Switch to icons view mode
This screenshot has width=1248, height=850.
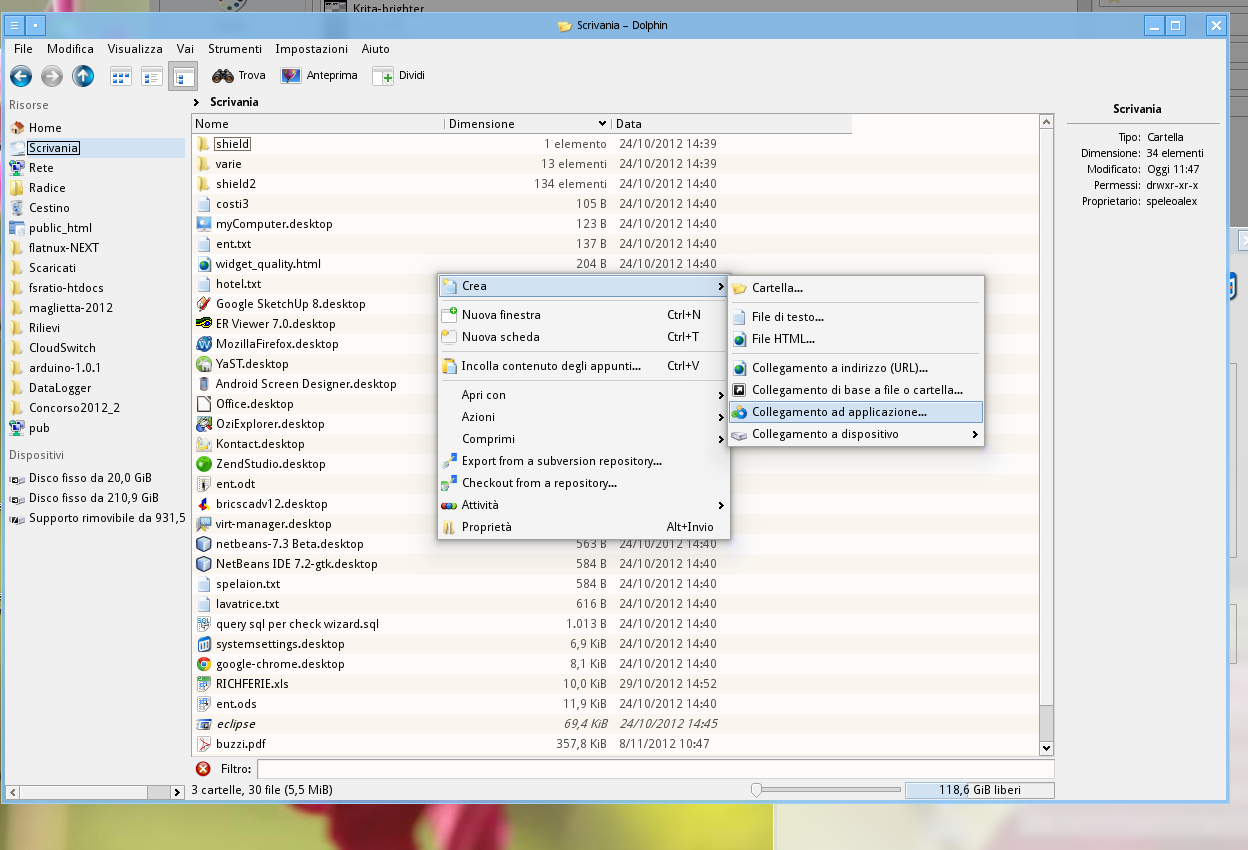pyautogui.click(x=121, y=75)
